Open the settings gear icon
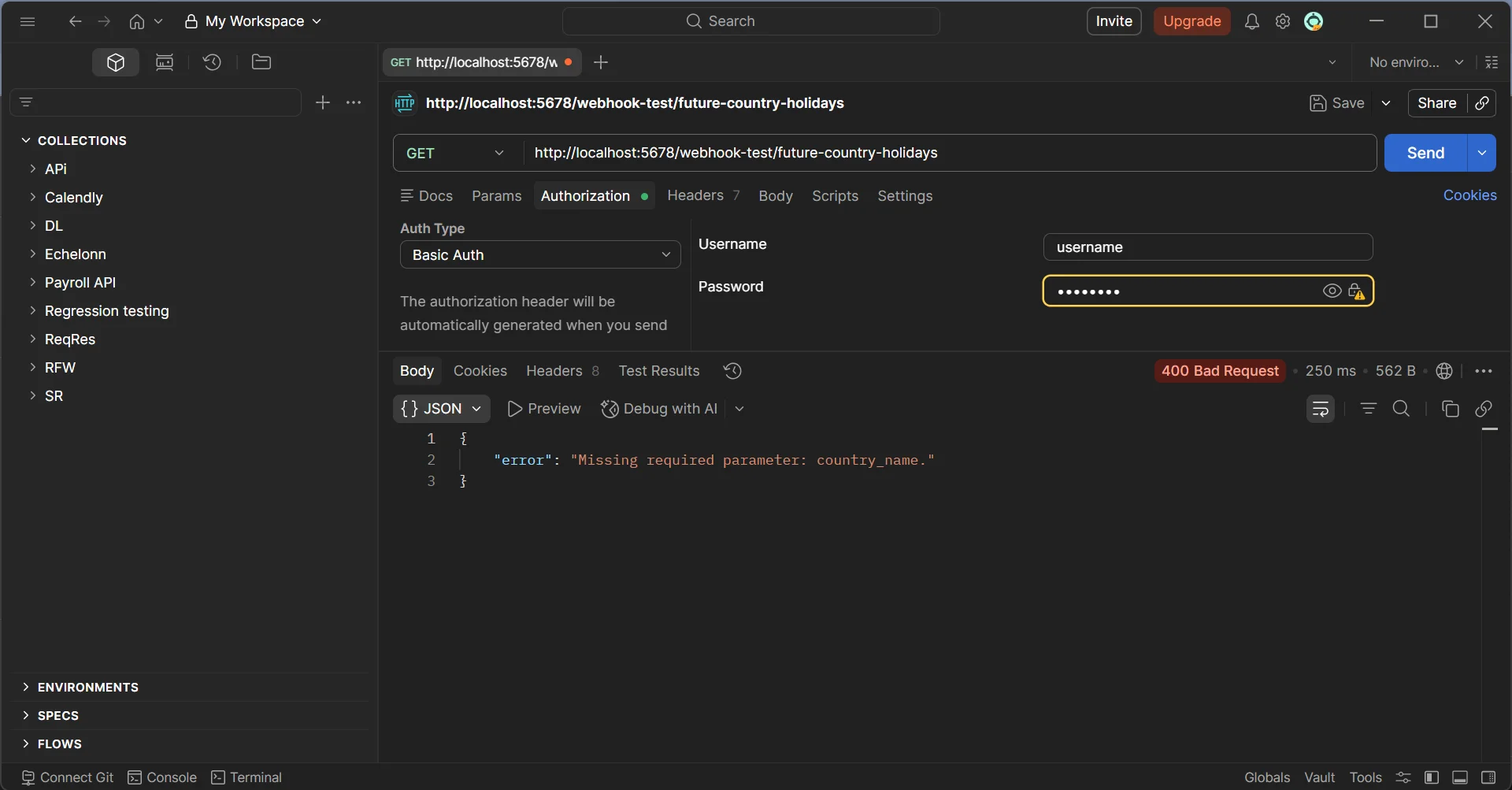This screenshot has height=790, width=1512. coord(1283,21)
